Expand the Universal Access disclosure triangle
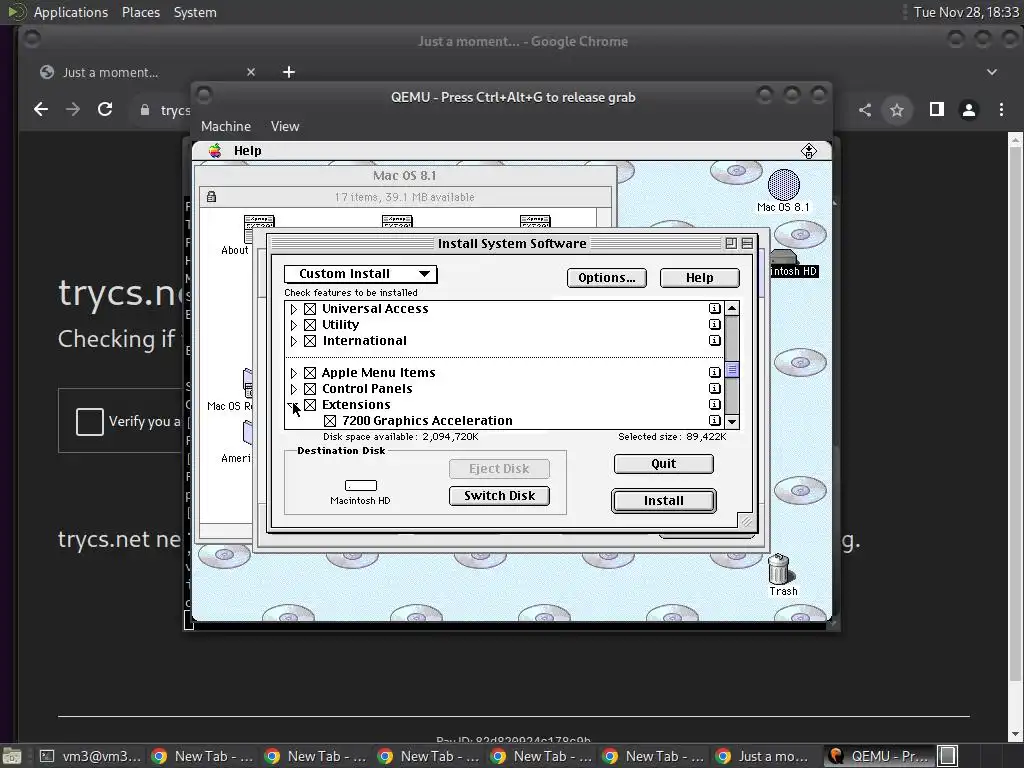1024x768 pixels. pos(294,309)
